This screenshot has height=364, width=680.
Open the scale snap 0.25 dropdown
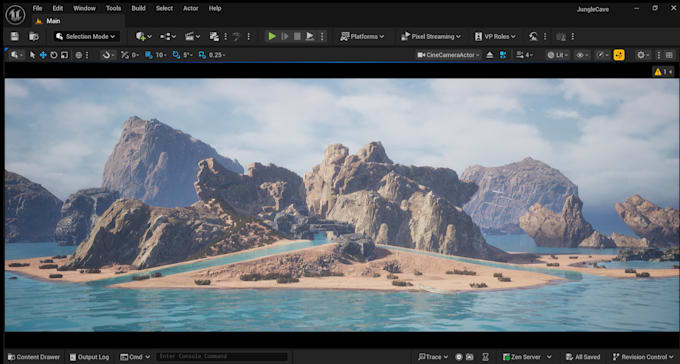tap(217, 55)
